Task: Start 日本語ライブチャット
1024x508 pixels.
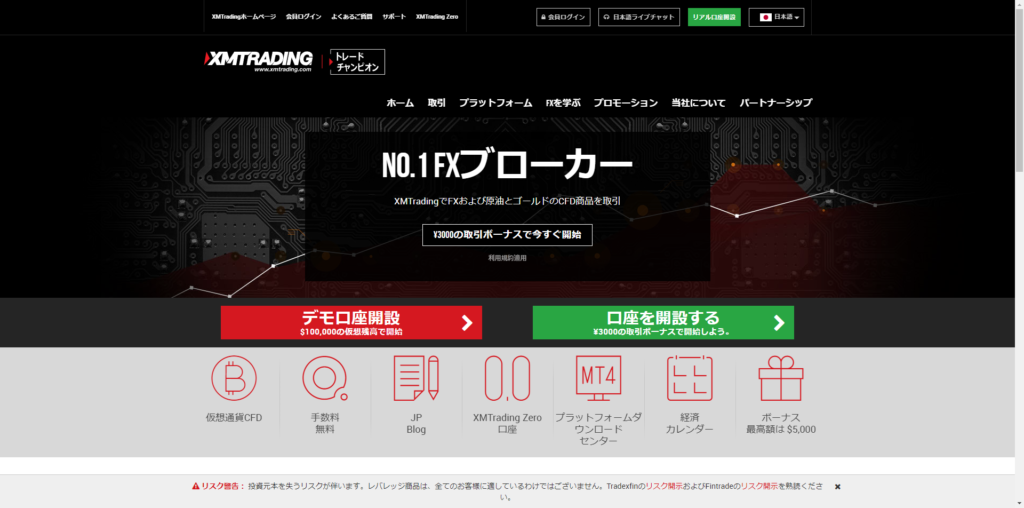Action: (x=639, y=17)
